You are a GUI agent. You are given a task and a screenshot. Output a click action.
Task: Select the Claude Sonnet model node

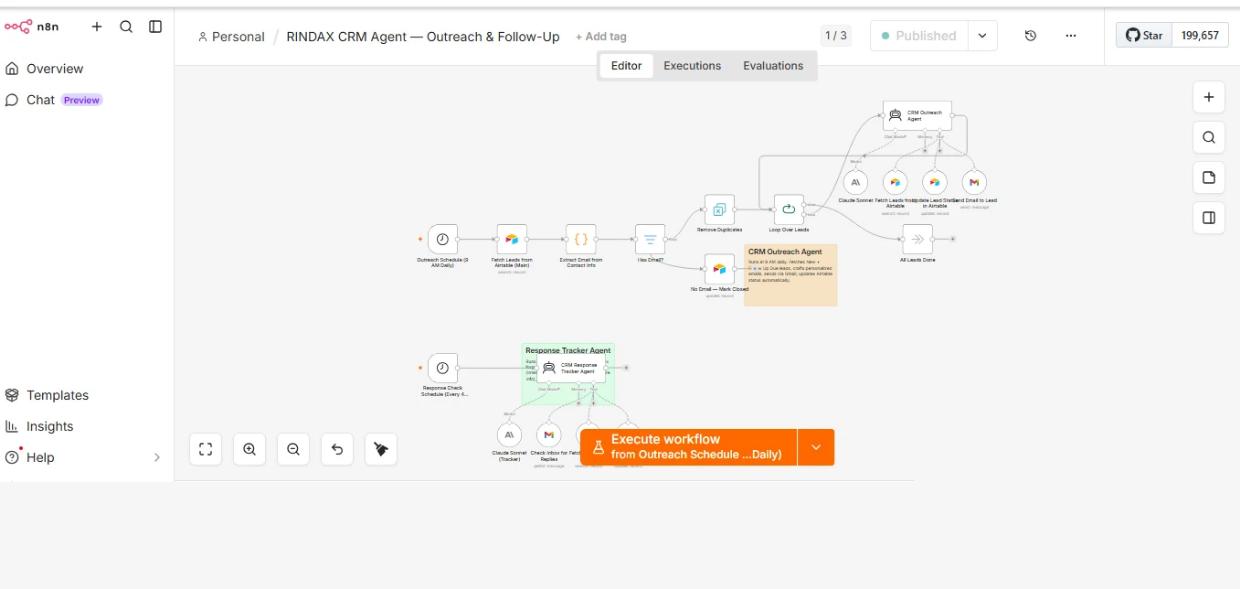point(856,182)
